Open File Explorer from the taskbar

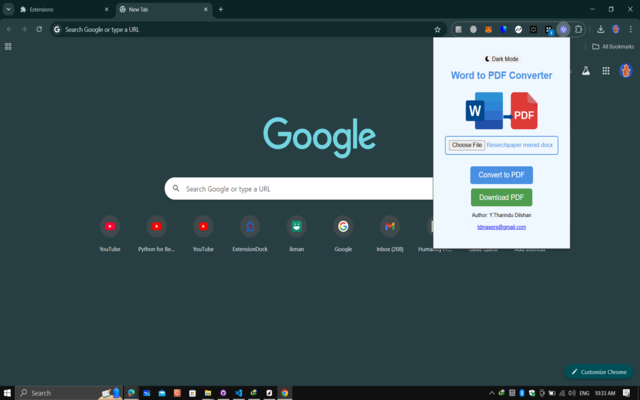coord(208,393)
